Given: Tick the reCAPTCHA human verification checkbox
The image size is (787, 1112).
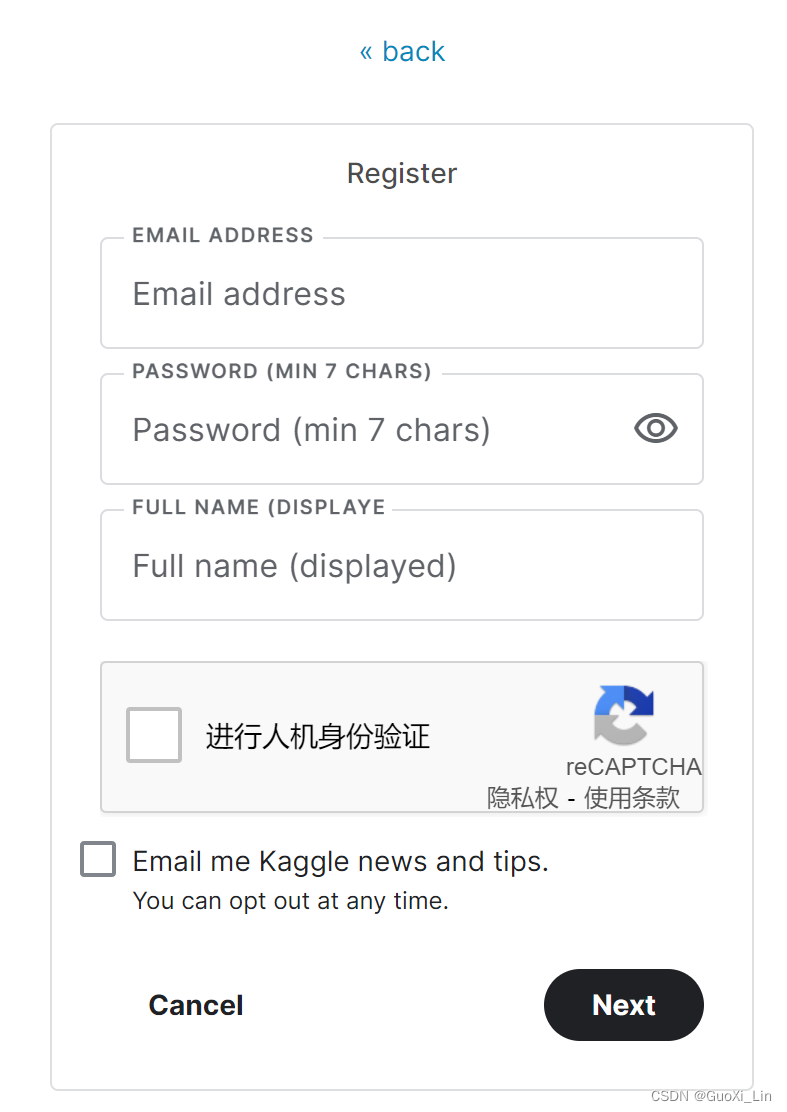Looking at the screenshot, I should point(154,735).
